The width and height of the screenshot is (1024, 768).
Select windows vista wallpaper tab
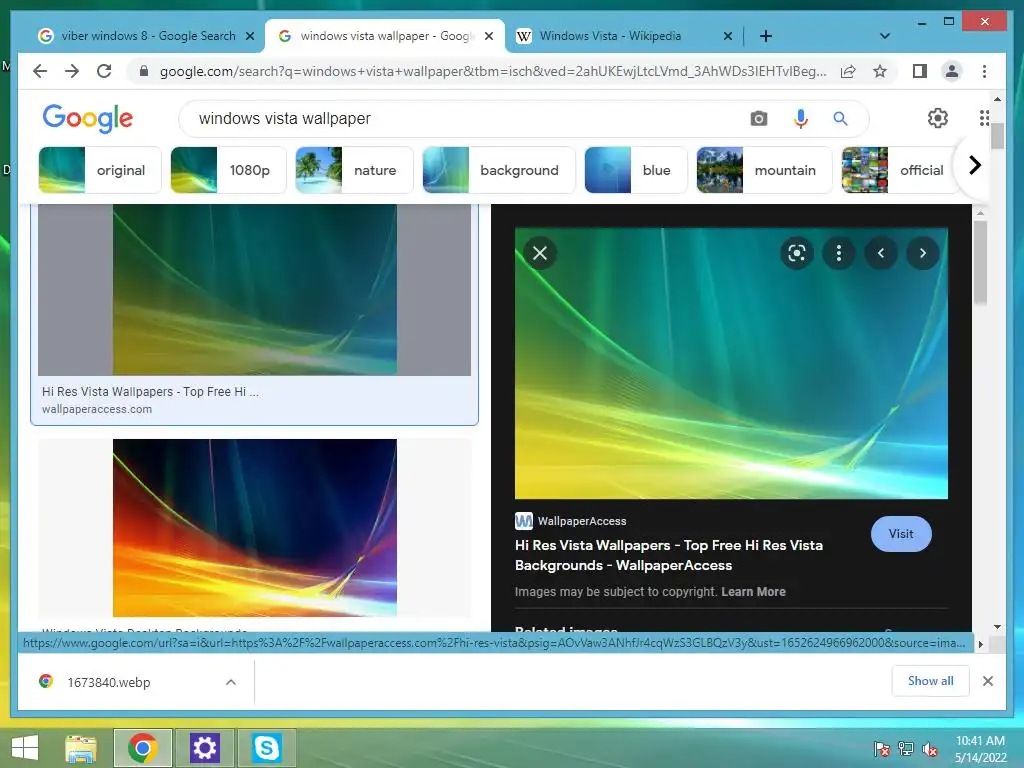pyautogui.click(x=385, y=36)
